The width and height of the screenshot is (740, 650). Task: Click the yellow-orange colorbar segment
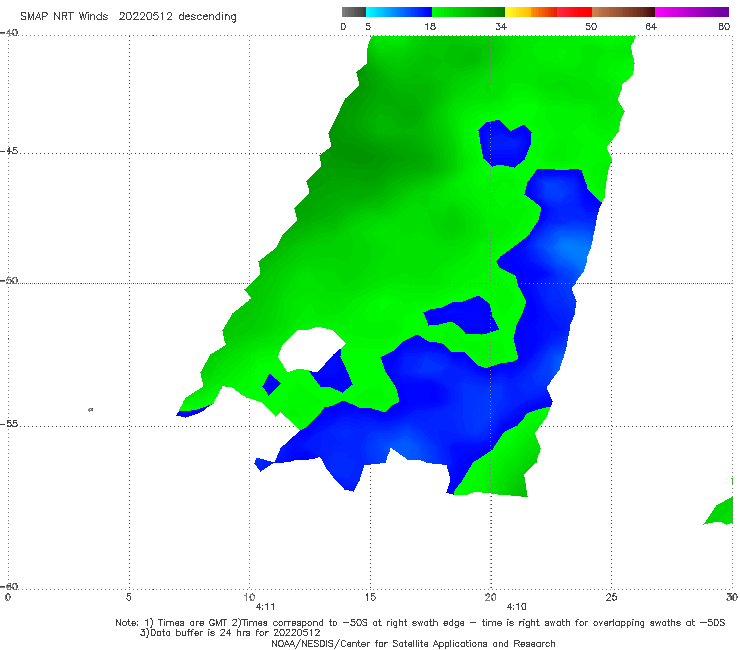[530, 12]
